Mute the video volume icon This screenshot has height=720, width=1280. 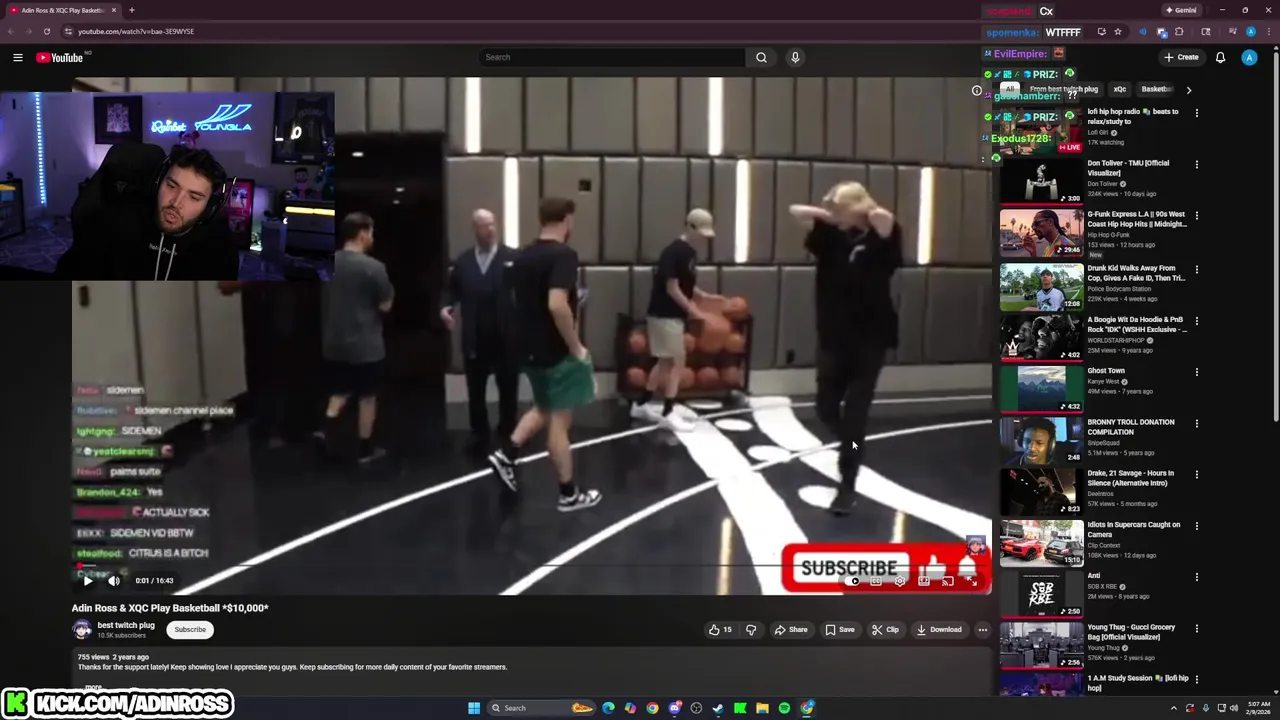tap(114, 580)
